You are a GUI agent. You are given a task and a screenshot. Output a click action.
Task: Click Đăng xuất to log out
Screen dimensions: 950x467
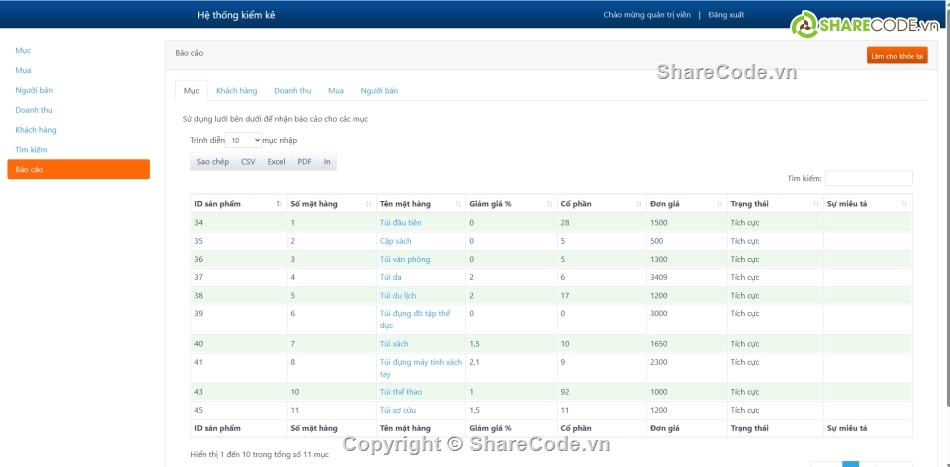(x=725, y=15)
